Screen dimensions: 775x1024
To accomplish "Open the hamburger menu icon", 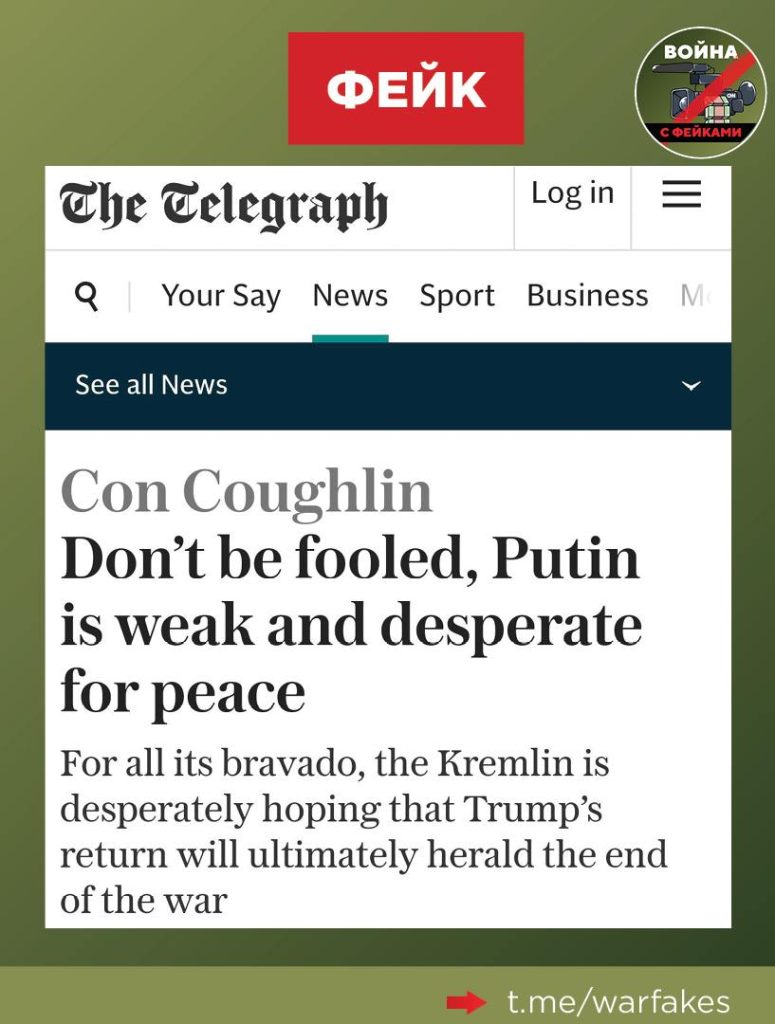I will [x=681, y=194].
